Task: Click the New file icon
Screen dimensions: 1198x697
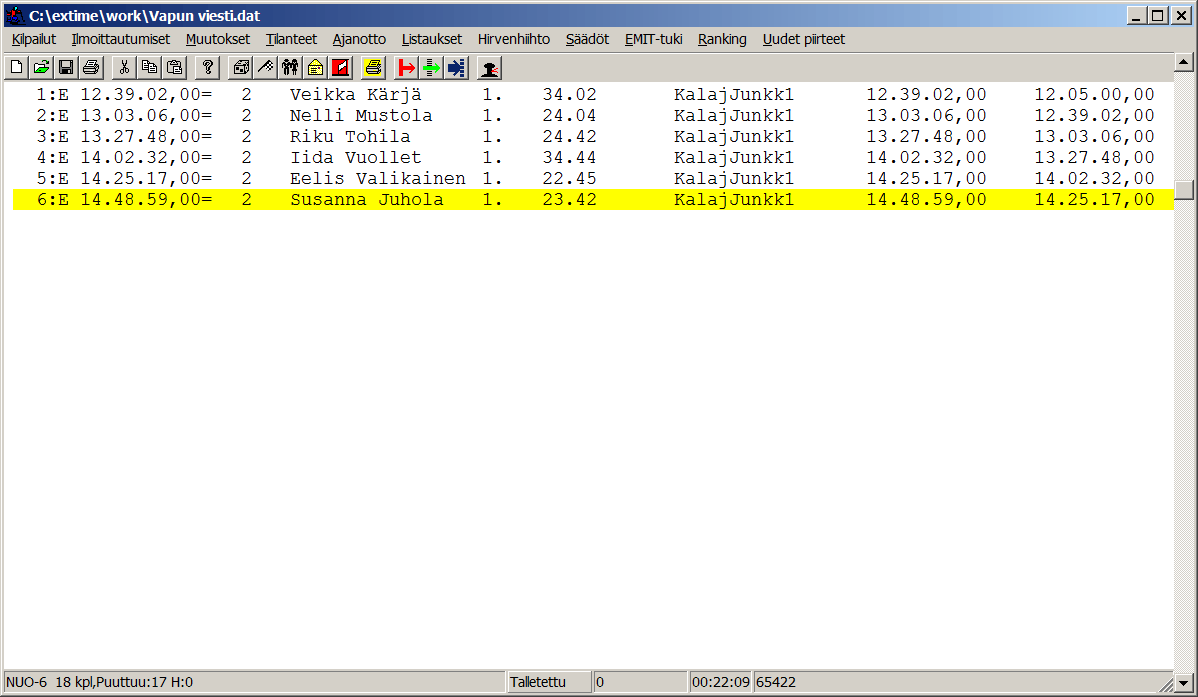Action: (17, 68)
